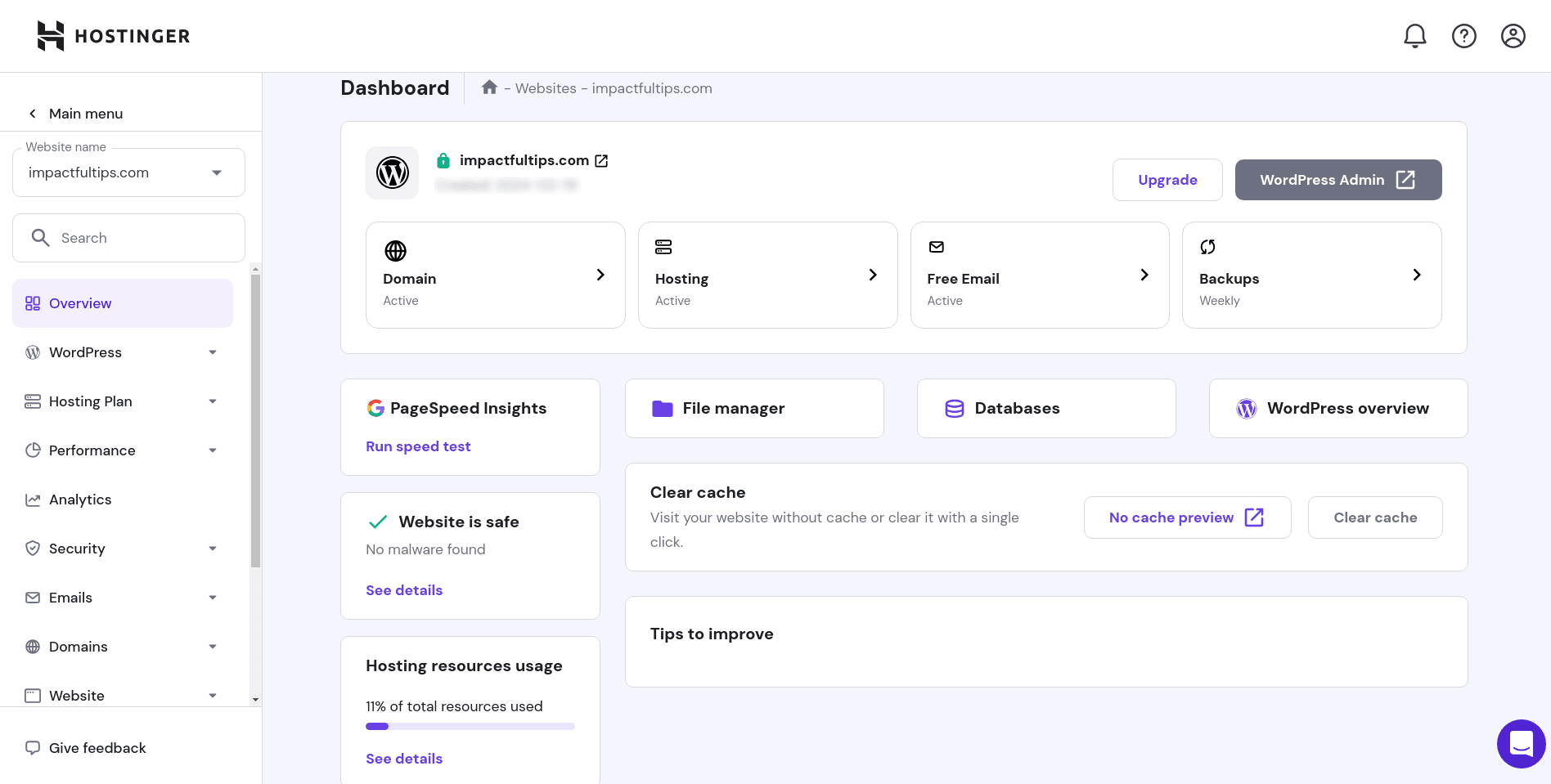The image size is (1551, 784).
Task: Open the Databases card
Action: [x=1046, y=408]
